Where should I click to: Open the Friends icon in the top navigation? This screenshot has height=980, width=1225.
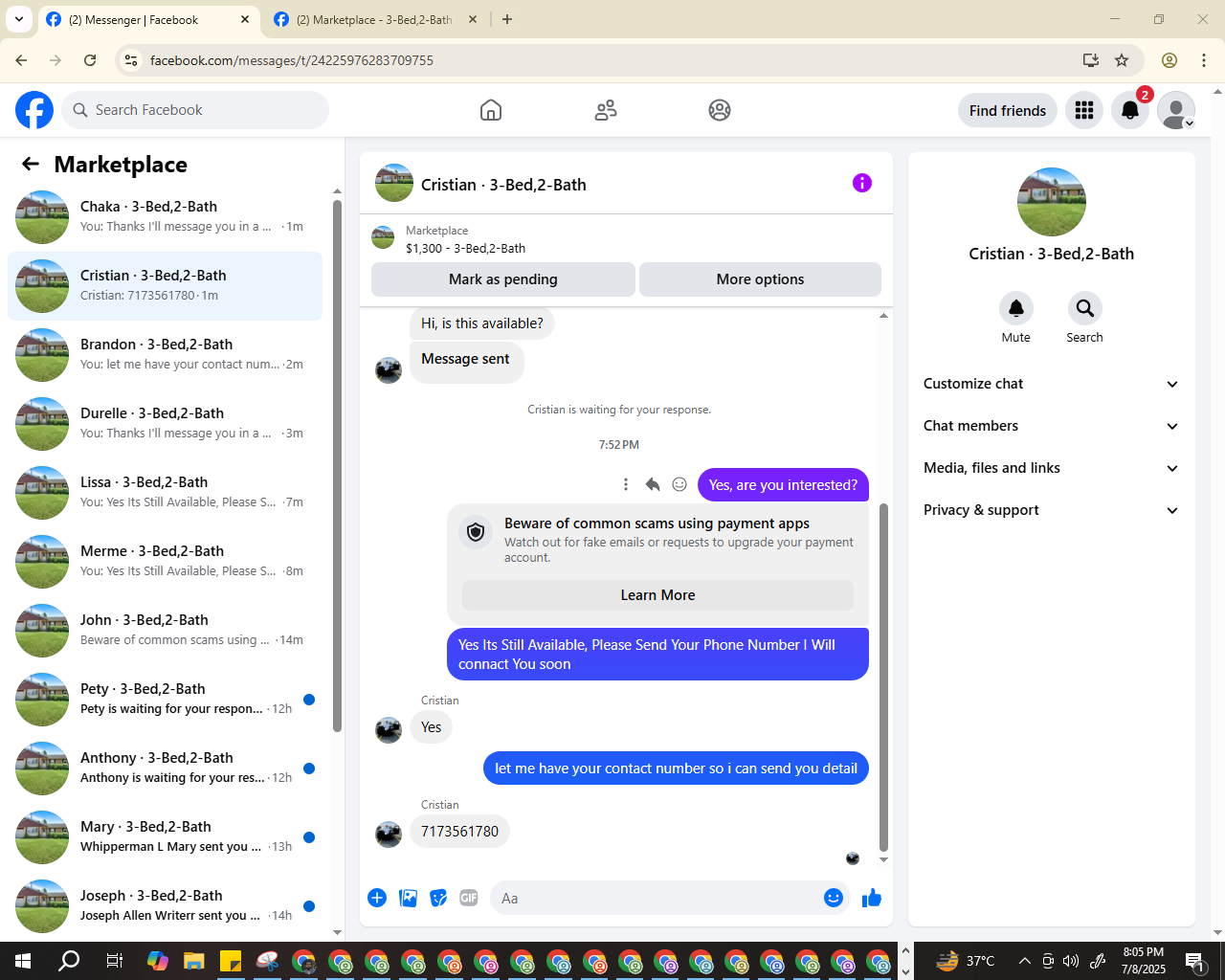606,110
